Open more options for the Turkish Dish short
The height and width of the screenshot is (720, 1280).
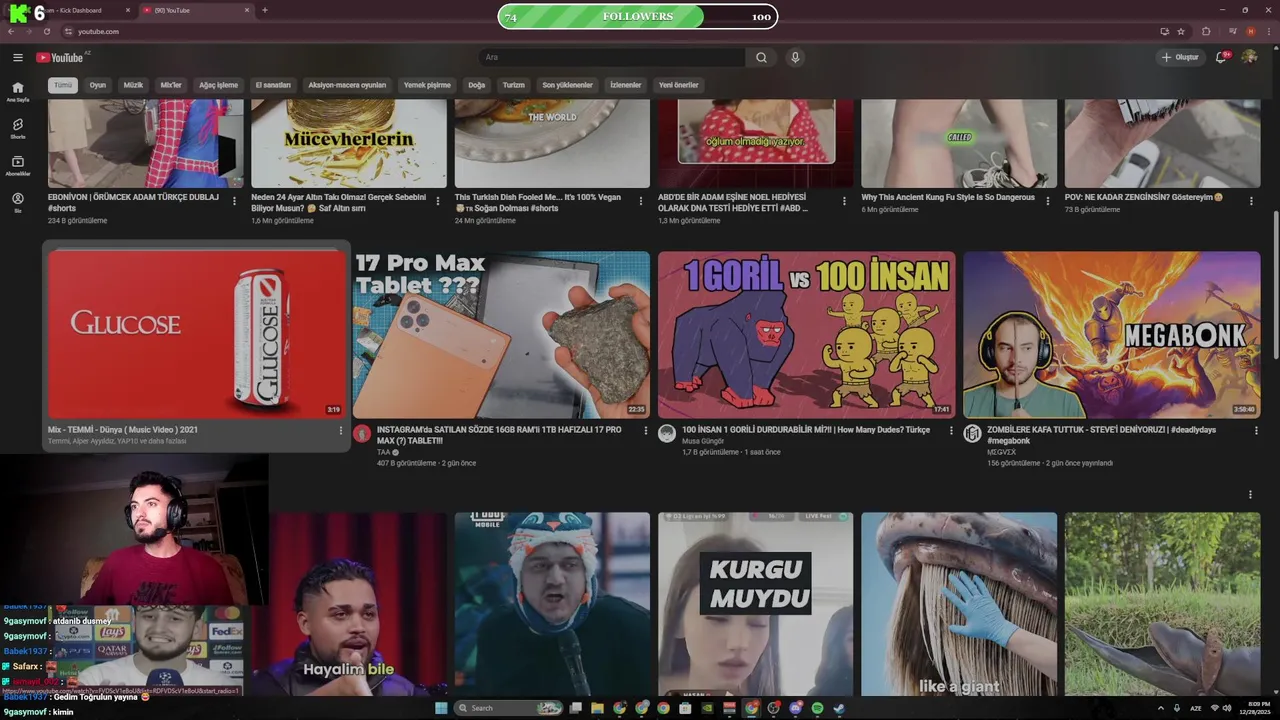(x=641, y=201)
